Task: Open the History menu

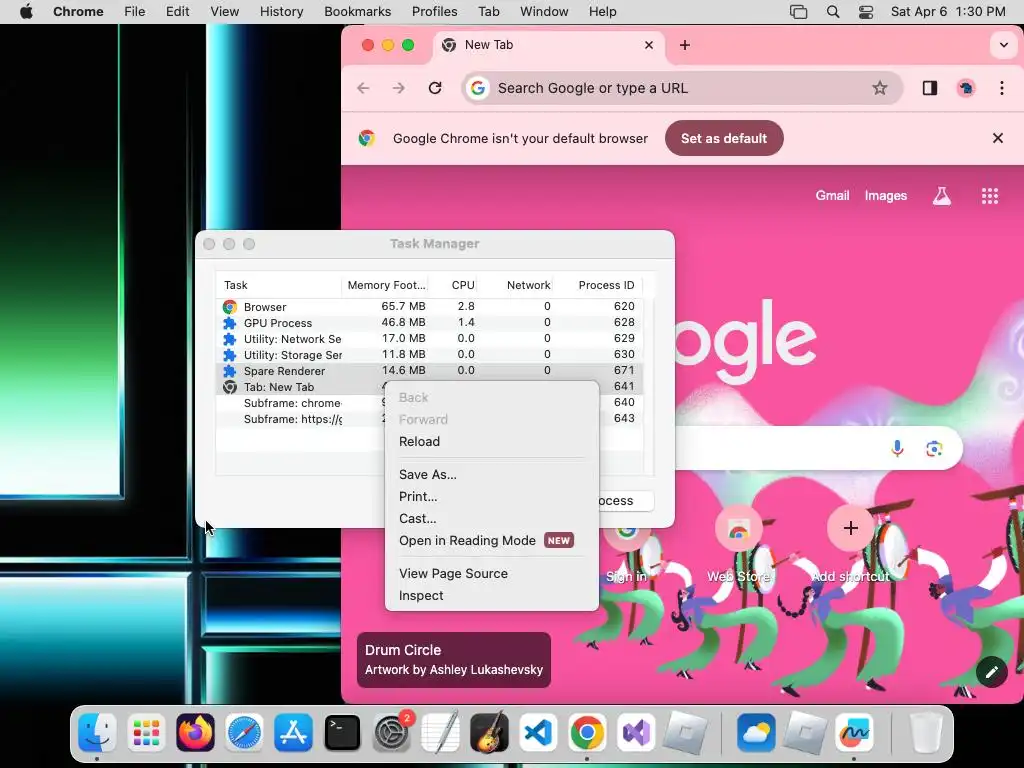Action: coord(281,12)
